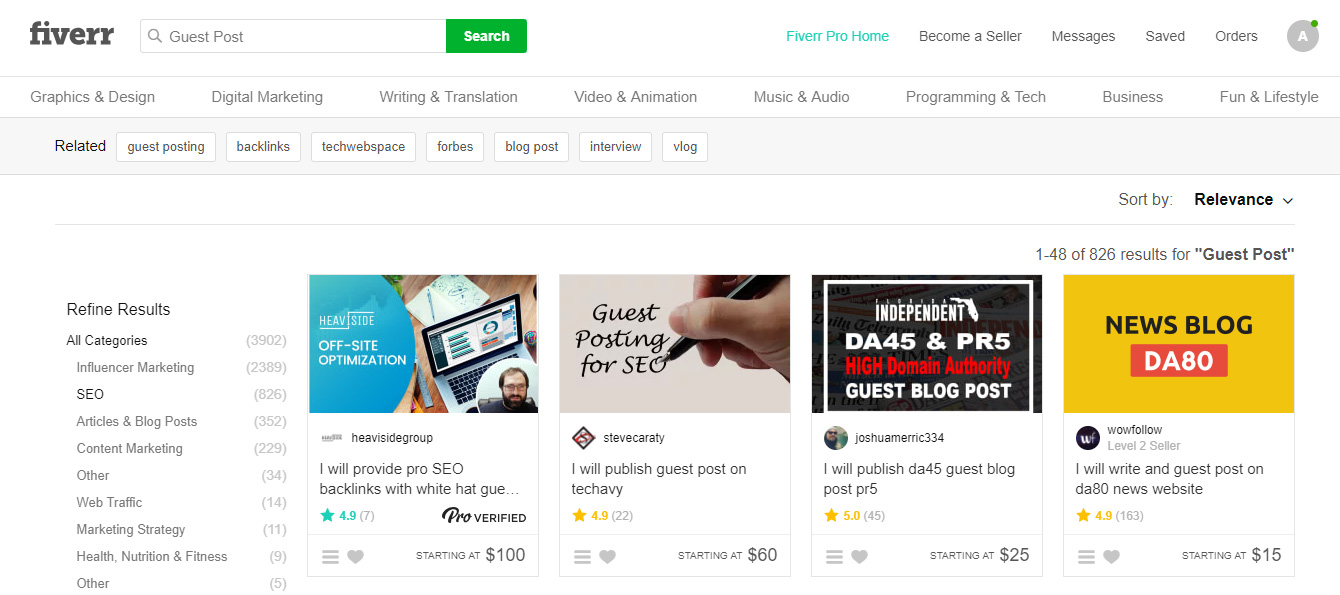1340x595 pixels.
Task: Click the search magnifier icon
Action: 155,36
